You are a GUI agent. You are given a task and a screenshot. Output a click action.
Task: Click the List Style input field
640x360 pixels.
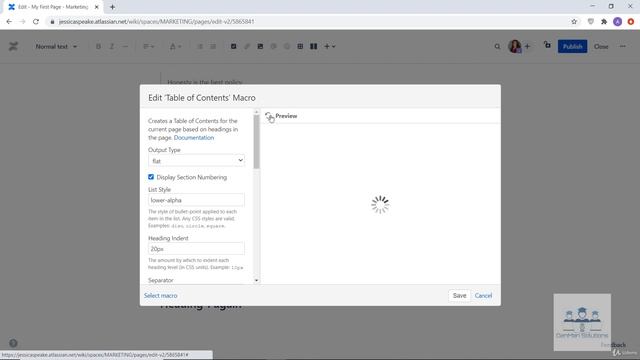click(196, 200)
